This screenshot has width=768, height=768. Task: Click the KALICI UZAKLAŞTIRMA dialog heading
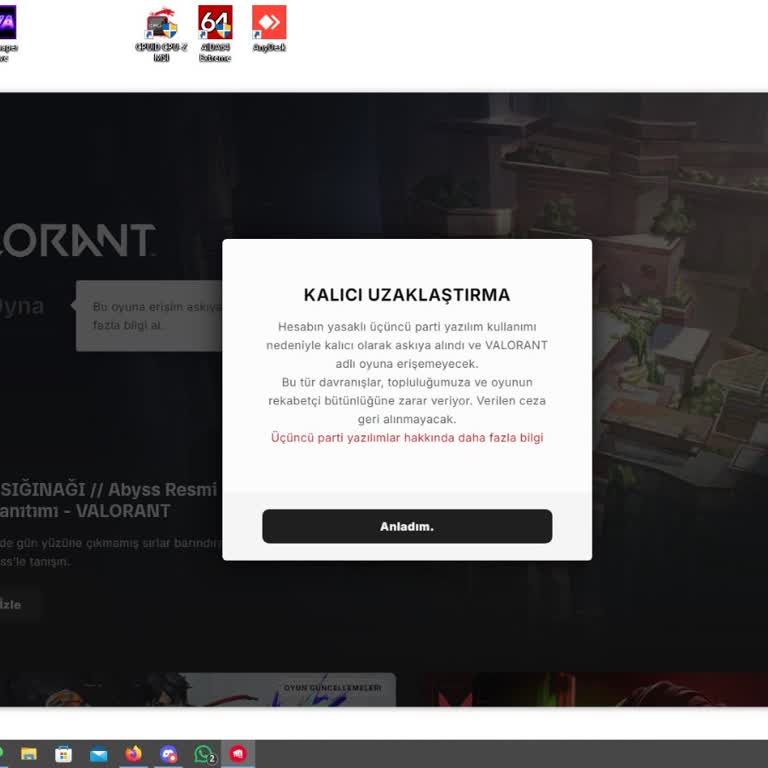point(407,295)
